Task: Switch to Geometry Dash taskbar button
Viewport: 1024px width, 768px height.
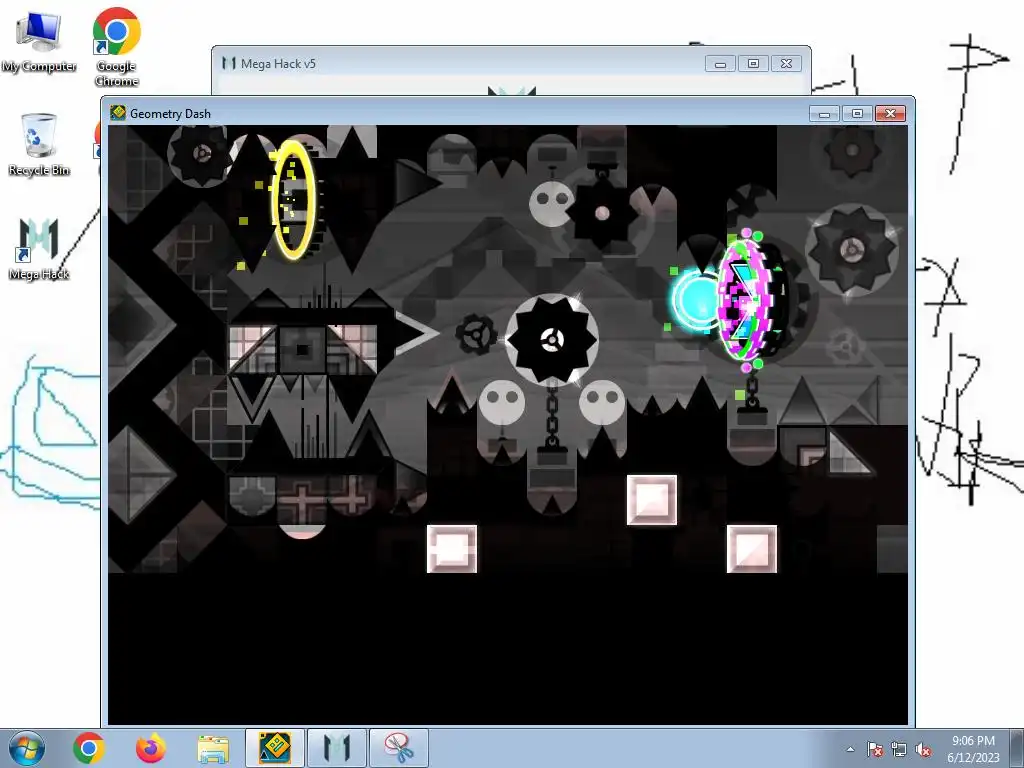Action: [274, 748]
